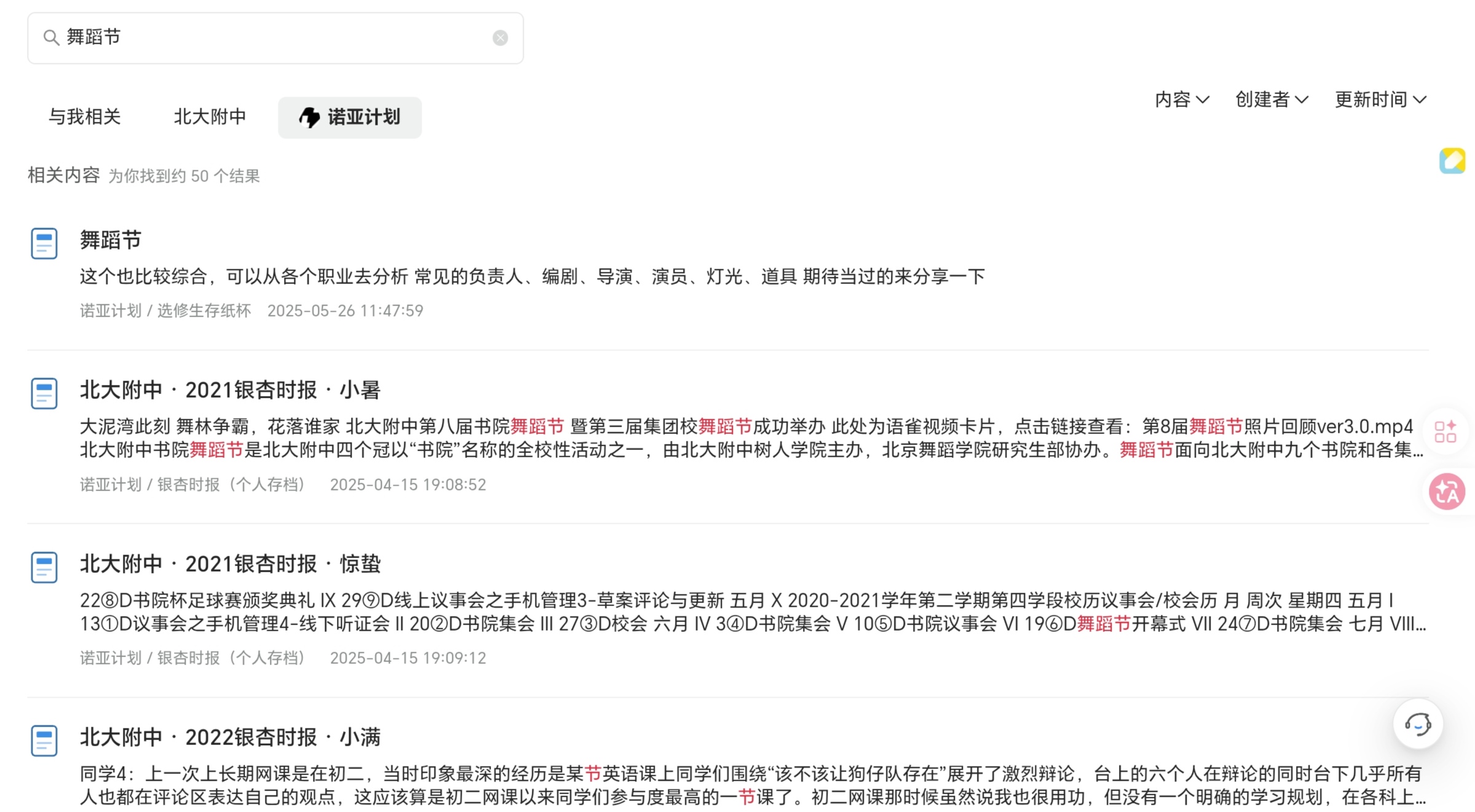Open the 舞蹈节 document result
1475x812 pixels.
pos(111,240)
